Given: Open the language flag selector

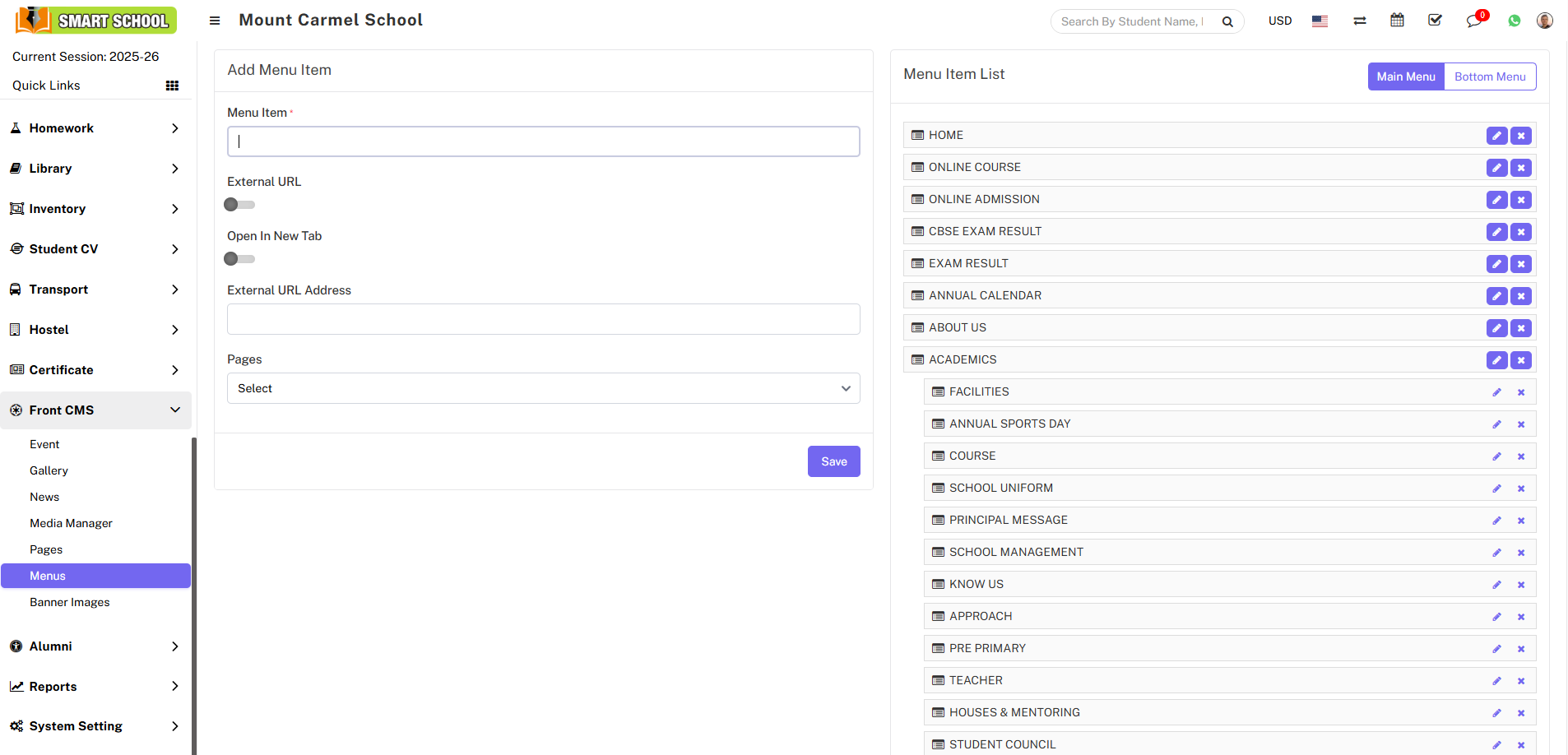Looking at the screenshot, I should (x=1320, y=21).
